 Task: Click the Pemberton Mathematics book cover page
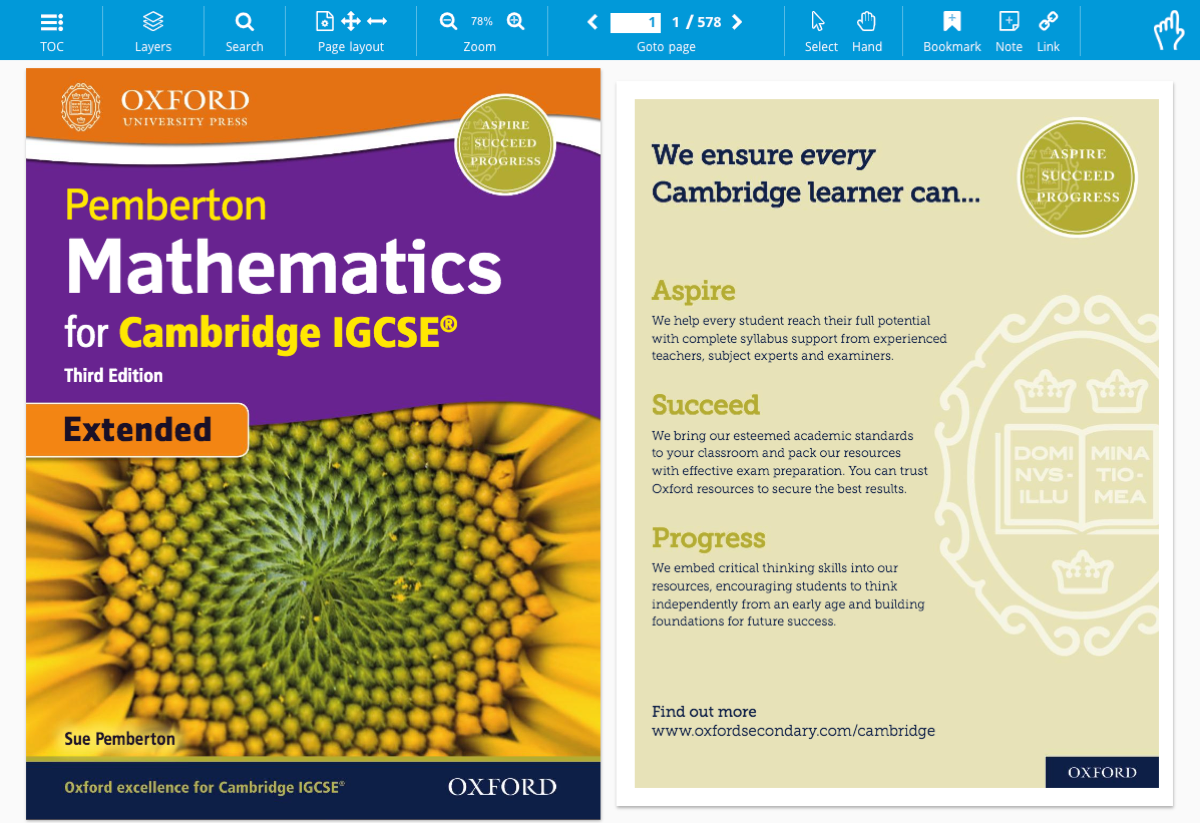pos(313,444)
